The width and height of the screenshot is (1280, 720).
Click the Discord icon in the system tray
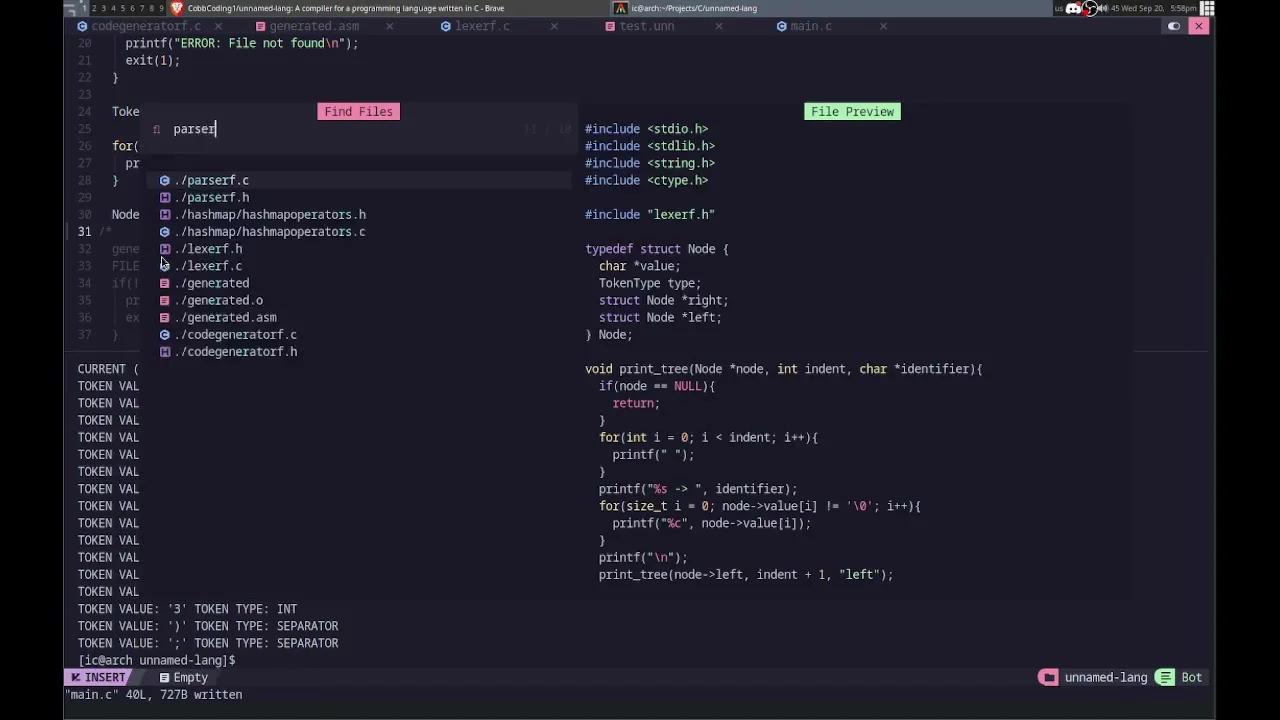(x=1073, y=8)
